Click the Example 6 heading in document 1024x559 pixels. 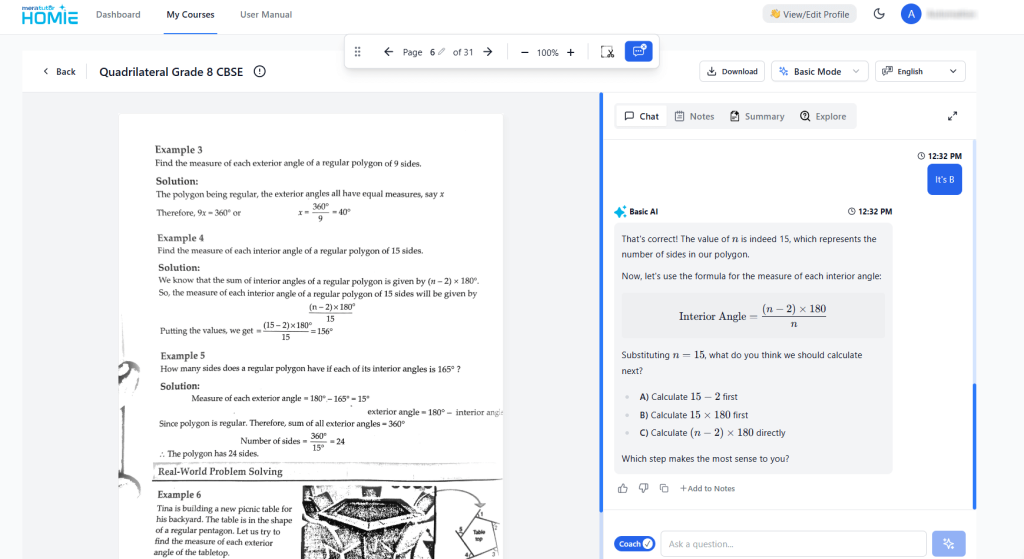click(x=179, y=494)
